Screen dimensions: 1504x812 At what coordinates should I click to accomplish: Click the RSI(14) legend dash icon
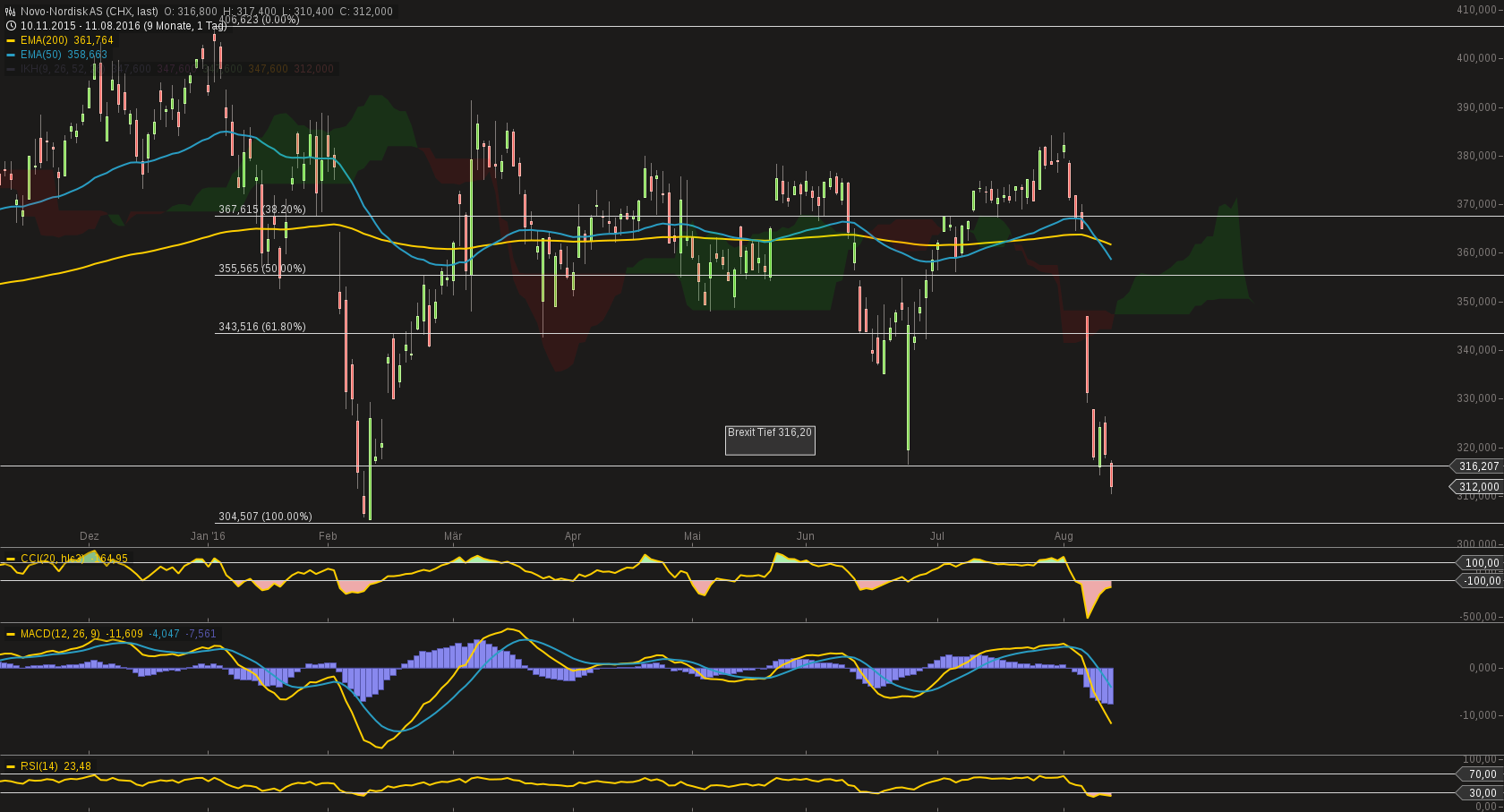(x=12, y=766)
